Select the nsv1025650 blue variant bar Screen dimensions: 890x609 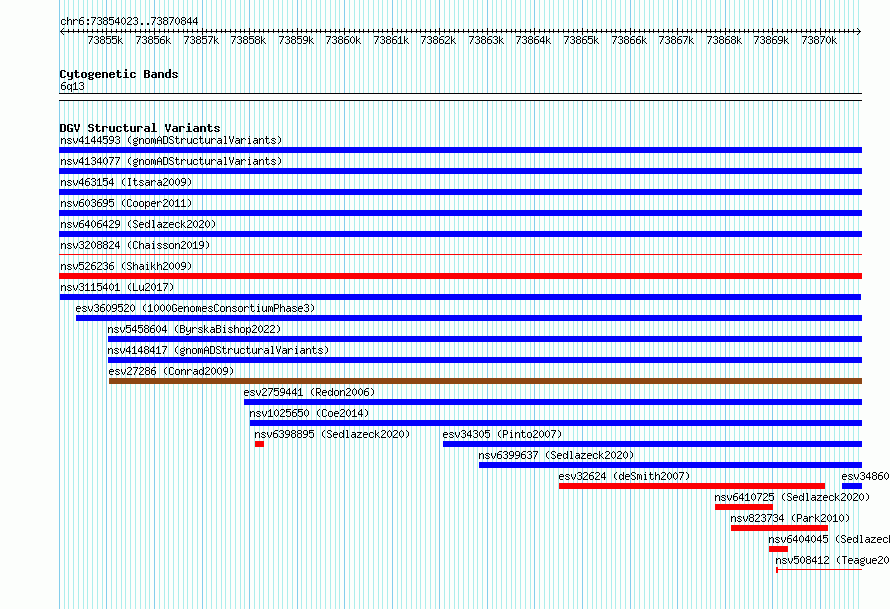coord(556,423)
